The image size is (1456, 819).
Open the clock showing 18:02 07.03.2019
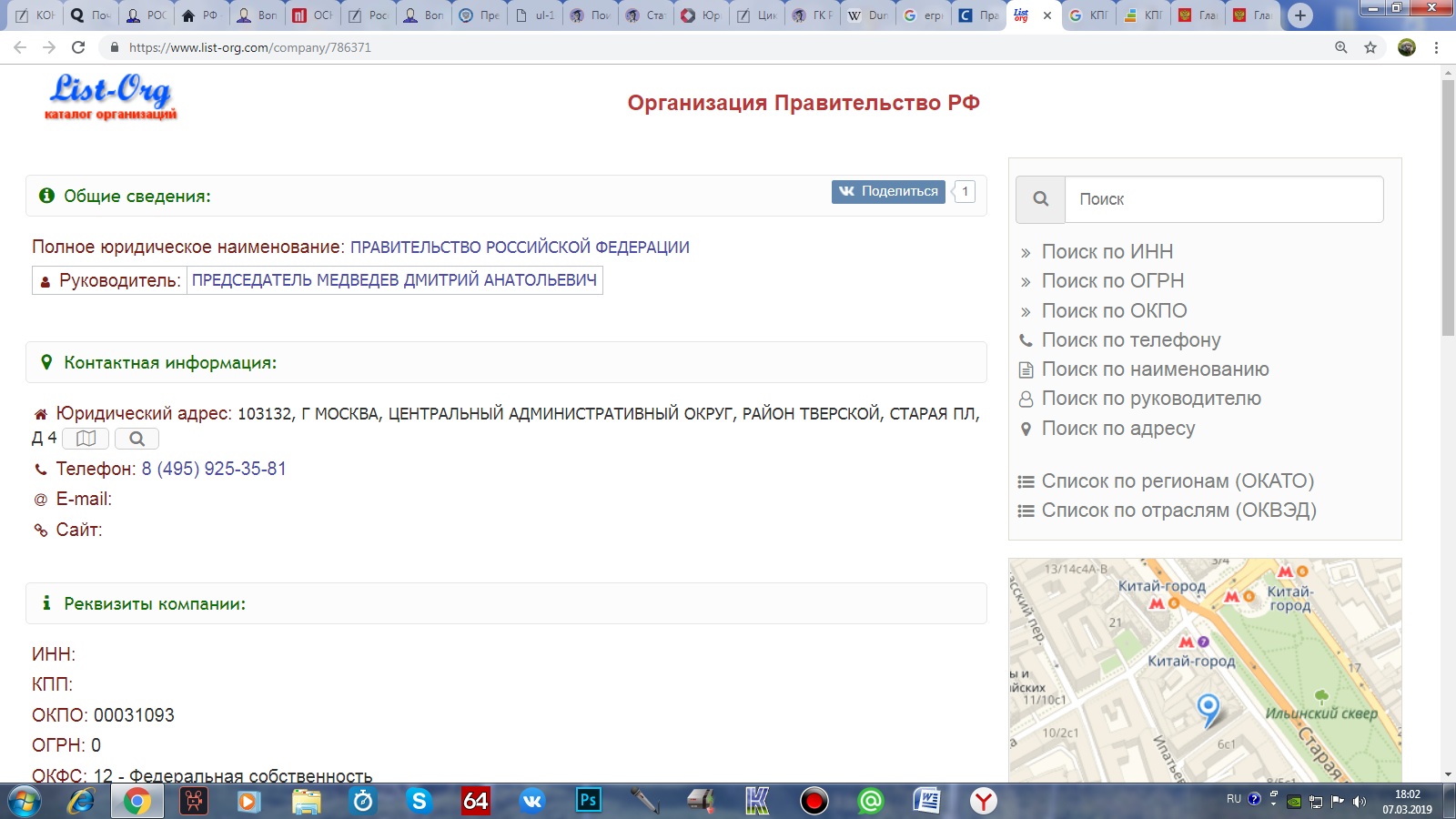[x=1408, y=802]
